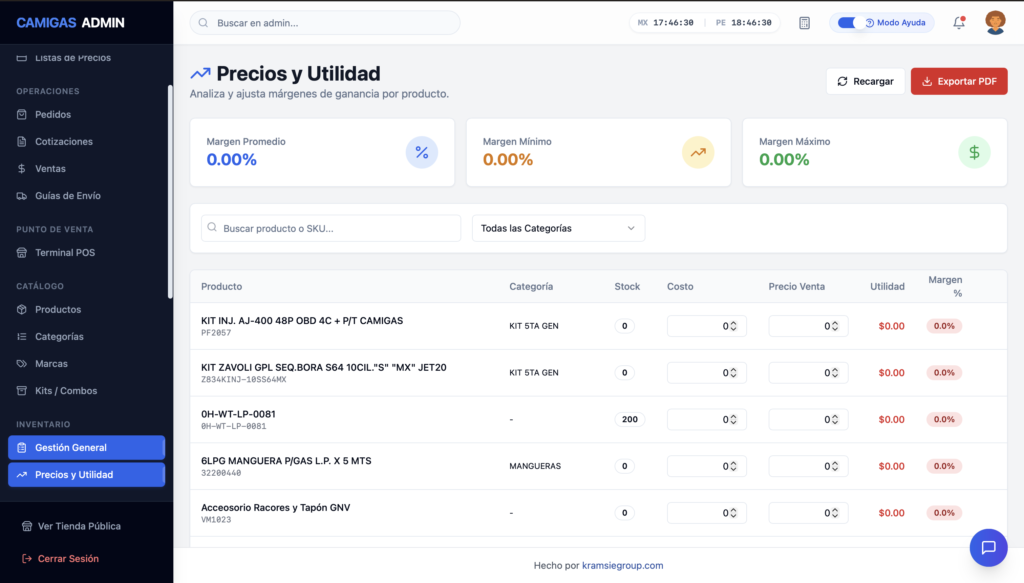Click the percent icon on Margen Promedio card
The image size is (1024, 583).
[x=421, y=152]
